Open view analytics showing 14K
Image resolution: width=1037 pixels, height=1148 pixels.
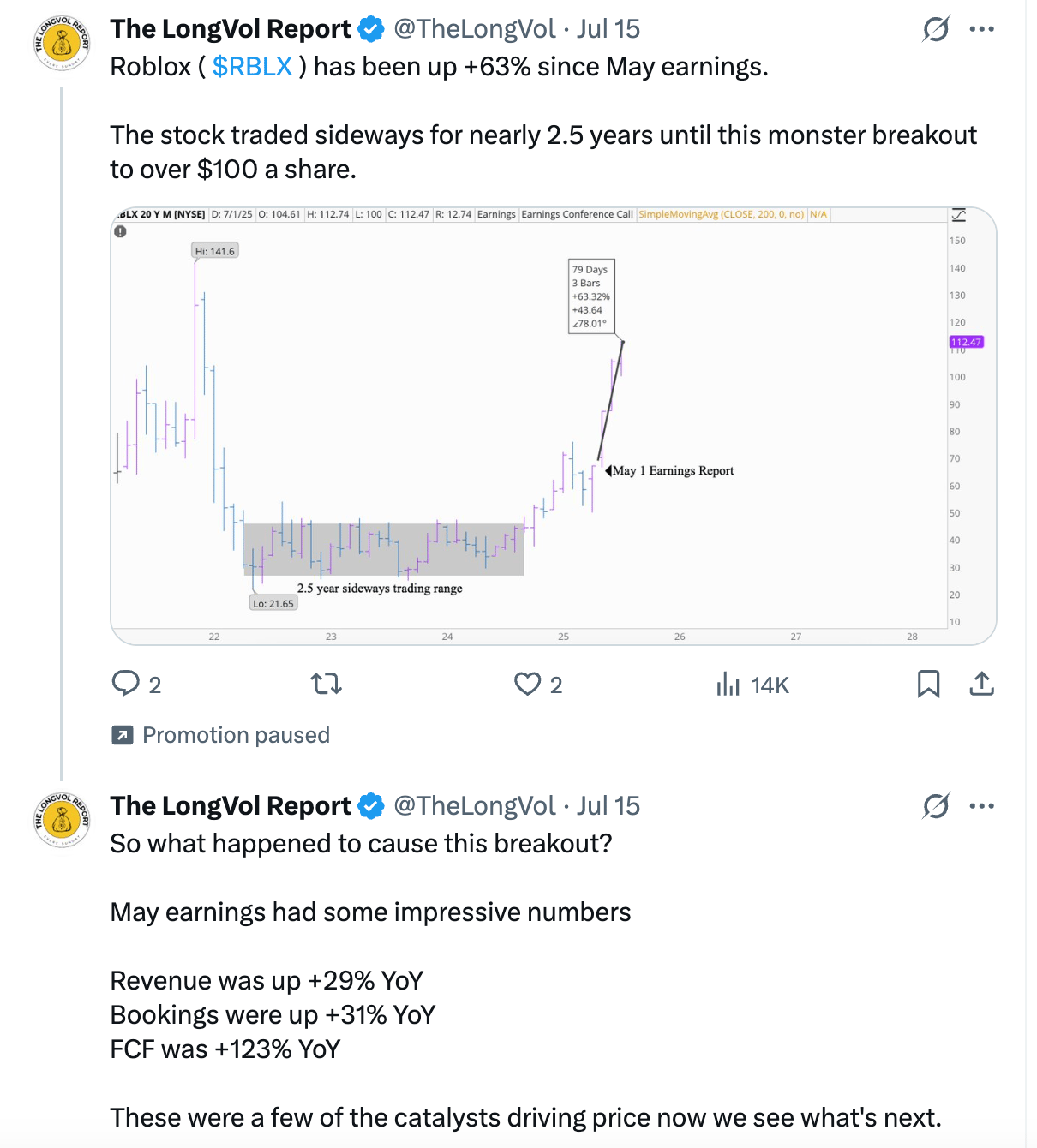tap(752, 685)
